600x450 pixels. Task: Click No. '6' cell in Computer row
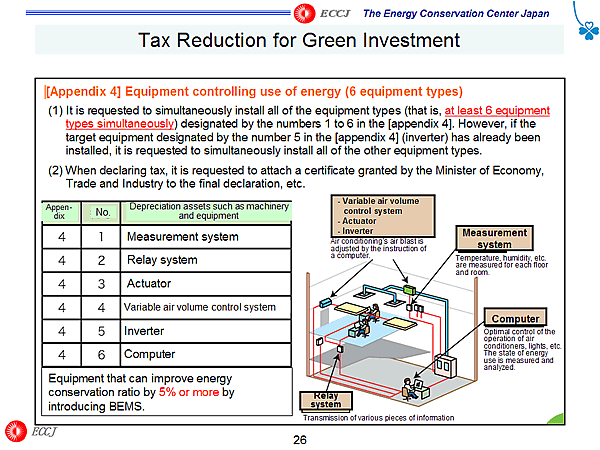click(101, 355)
